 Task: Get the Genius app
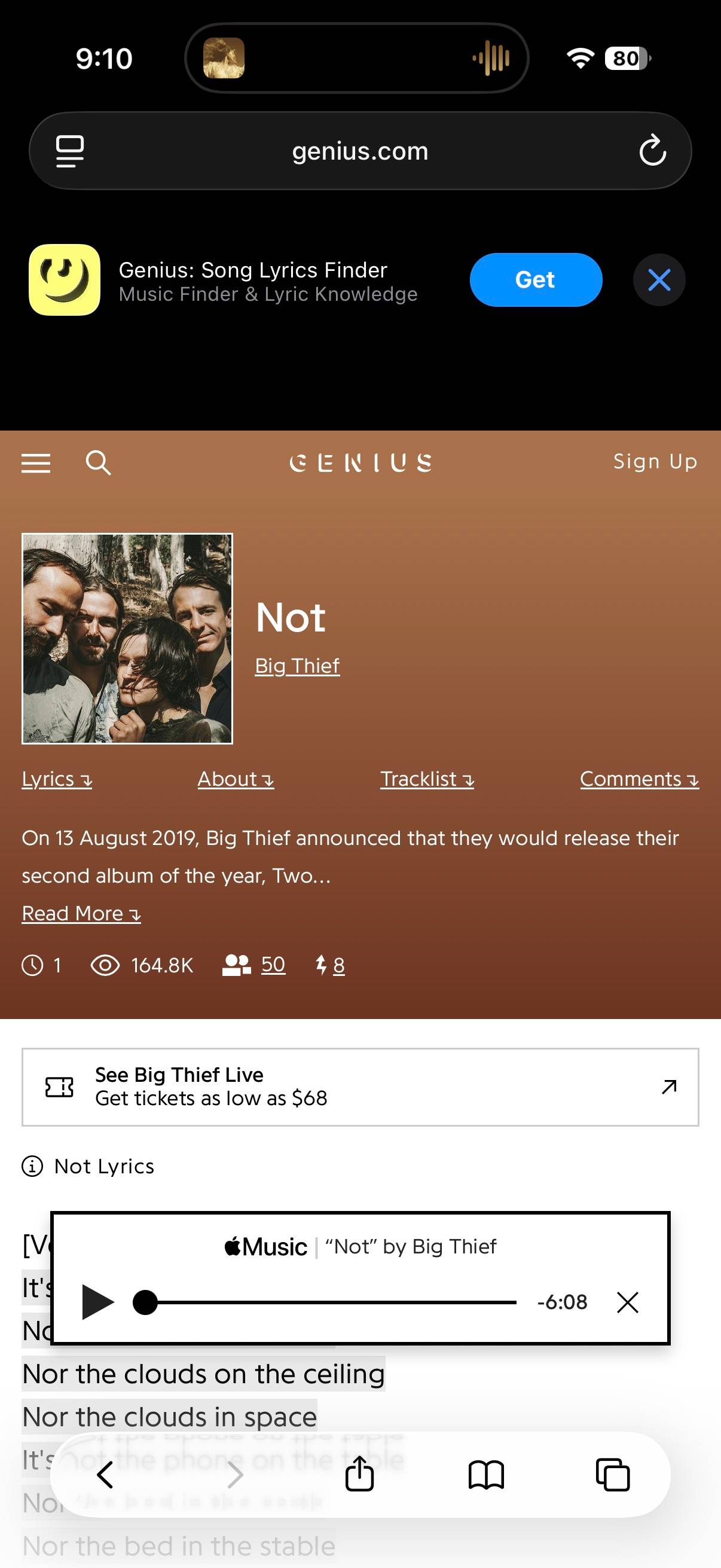(x=536, y=280)
